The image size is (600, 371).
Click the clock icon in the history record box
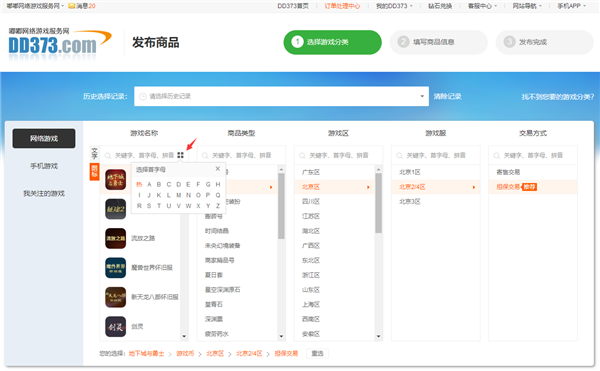(x=143, y=96)
